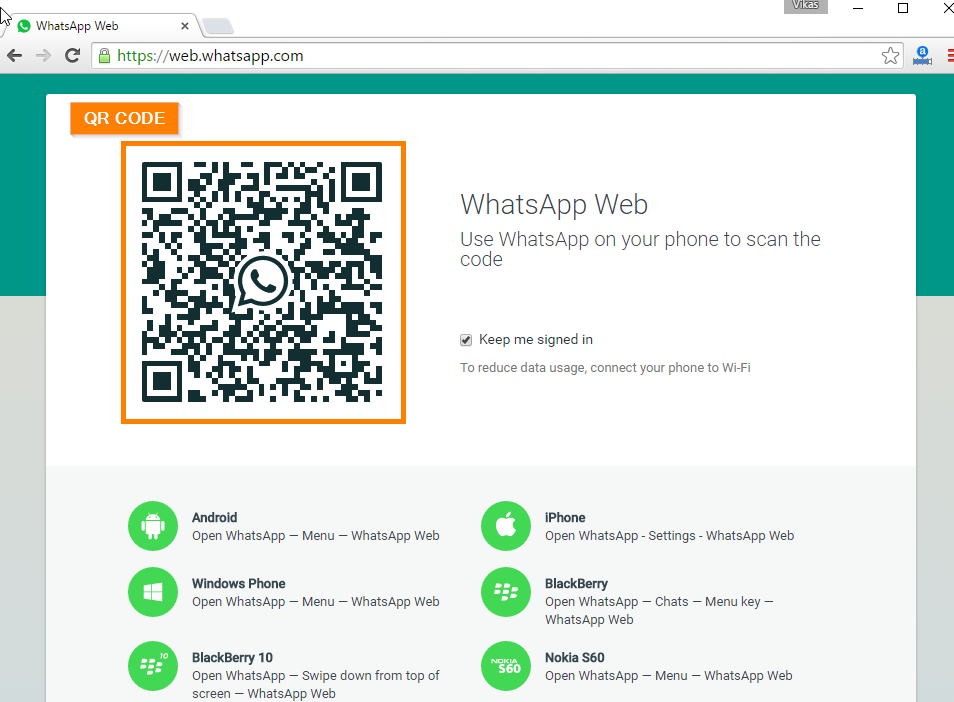
Task: Click the Windows Phone heading
Action: click(238, 583)
